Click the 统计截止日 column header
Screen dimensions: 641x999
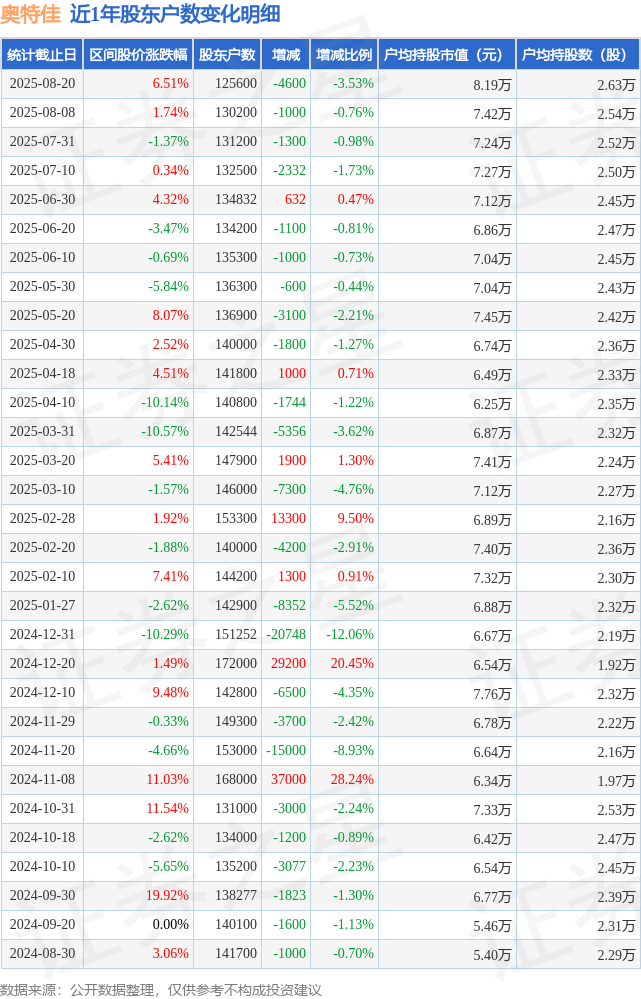pos(42,55)
